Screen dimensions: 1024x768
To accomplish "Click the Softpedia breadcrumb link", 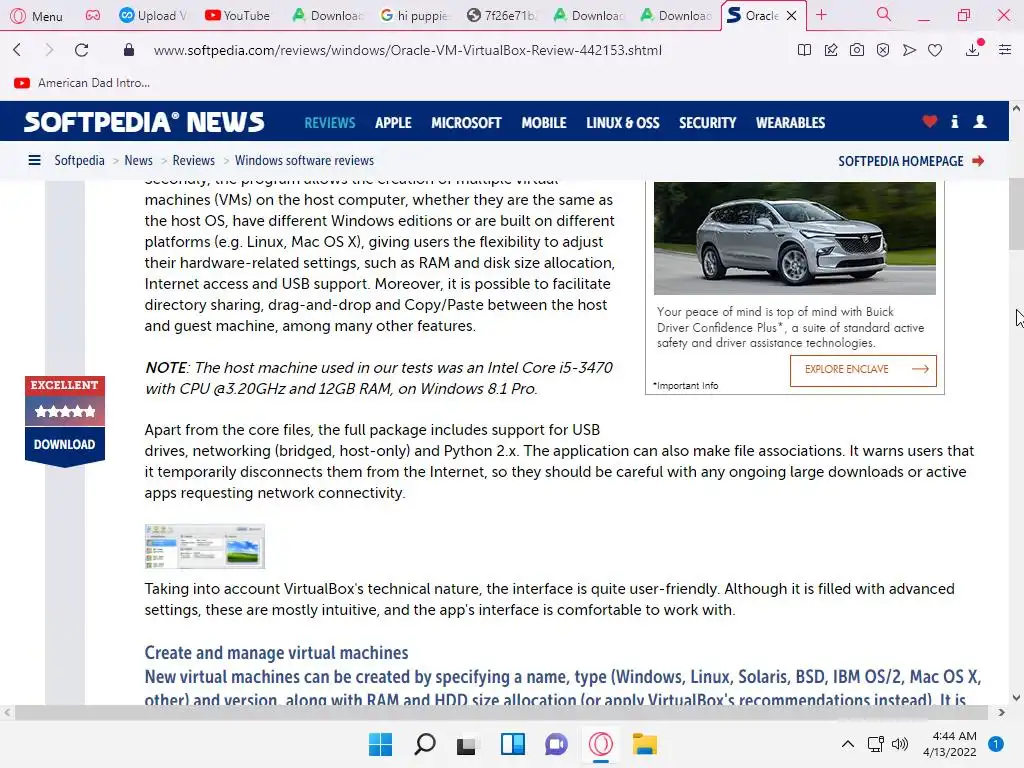I will tap(79, 161).
